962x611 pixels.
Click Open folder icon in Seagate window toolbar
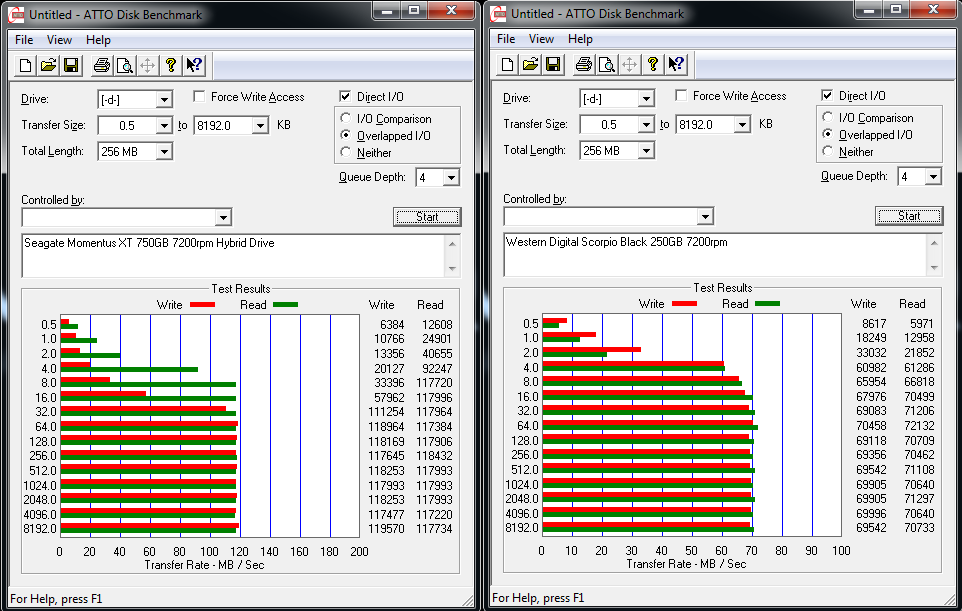tap(48, 65)
